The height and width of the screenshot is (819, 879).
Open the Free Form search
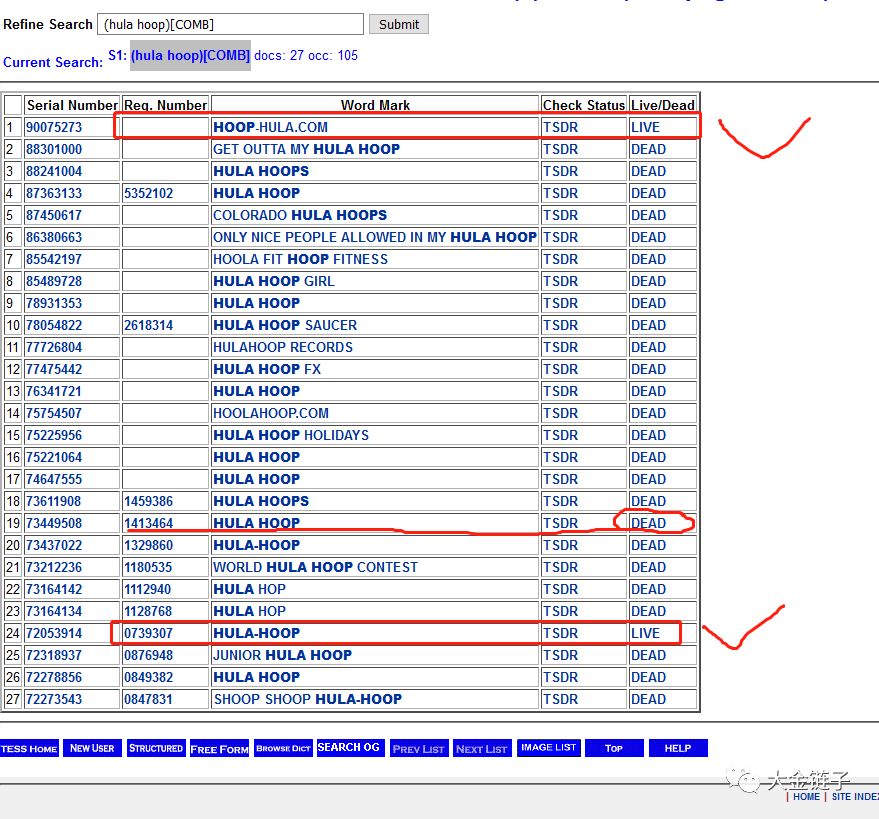click(x=219, y=748)
